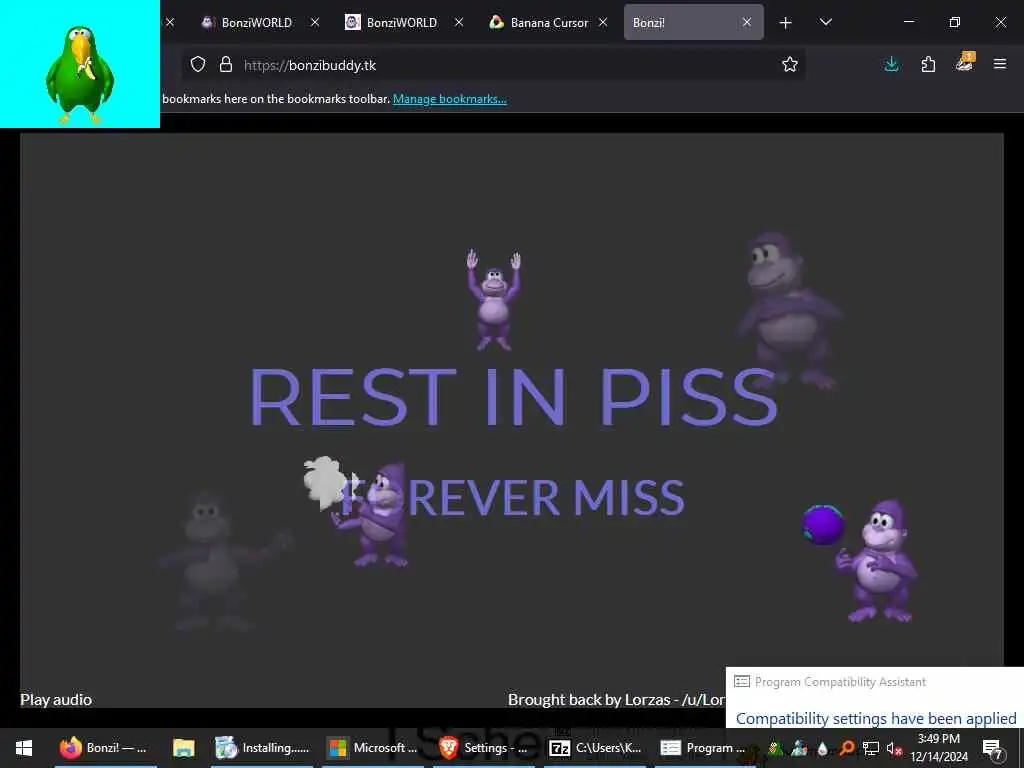1024x768 pixels.
Task: Open the Manage bookmarks link
Action: coord(449,99)
